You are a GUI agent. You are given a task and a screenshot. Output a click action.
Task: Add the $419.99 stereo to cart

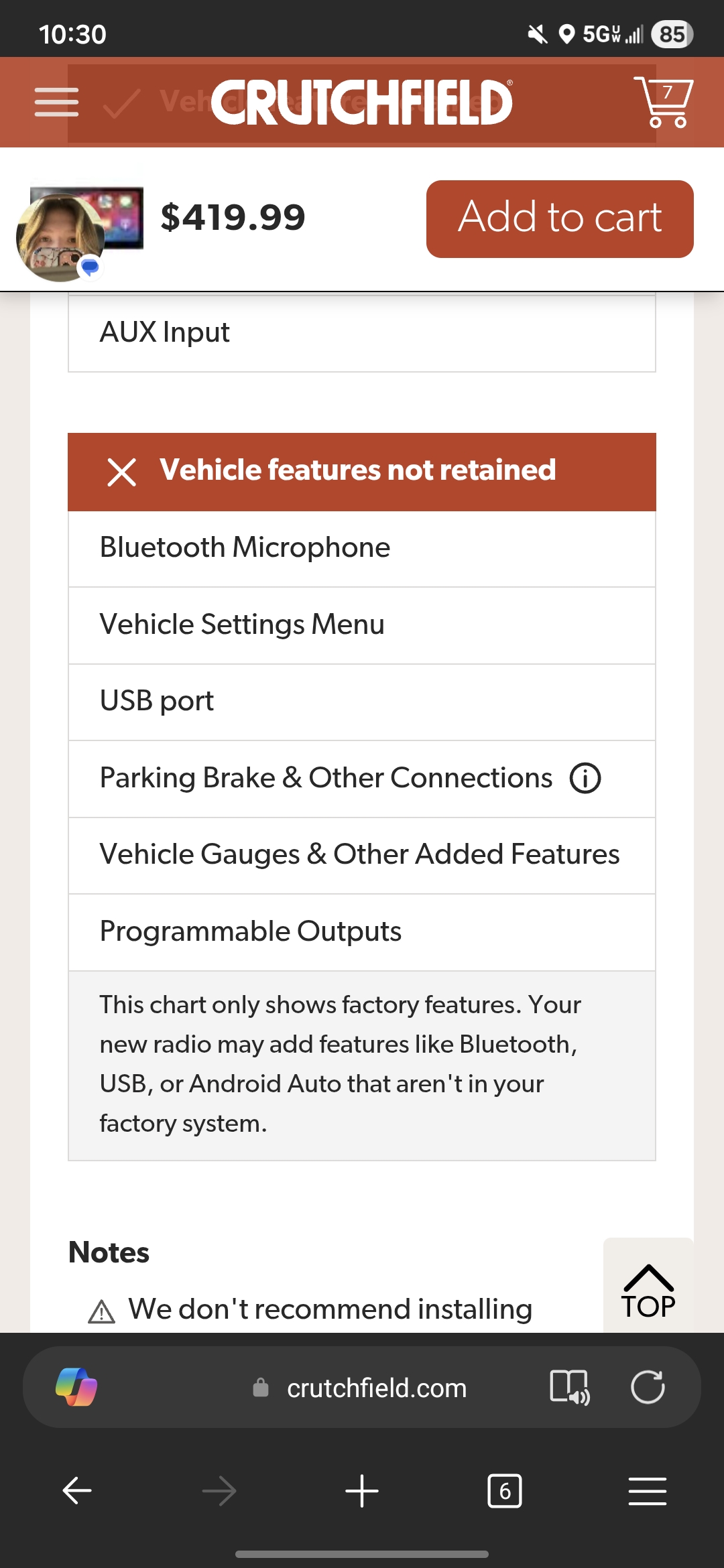pyautogui.click(x=560, y=218)
